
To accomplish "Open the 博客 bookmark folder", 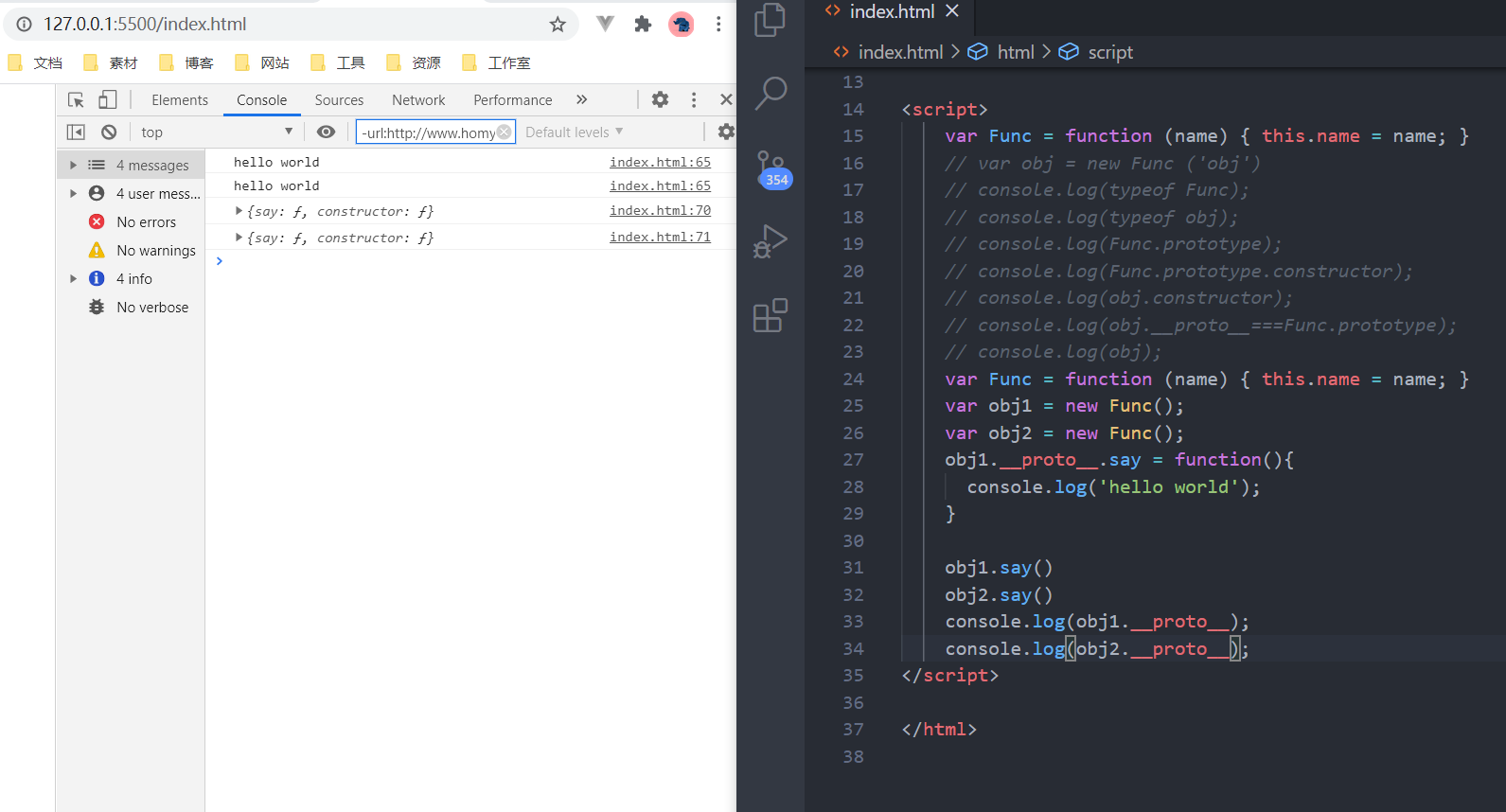I will point(186,62).
